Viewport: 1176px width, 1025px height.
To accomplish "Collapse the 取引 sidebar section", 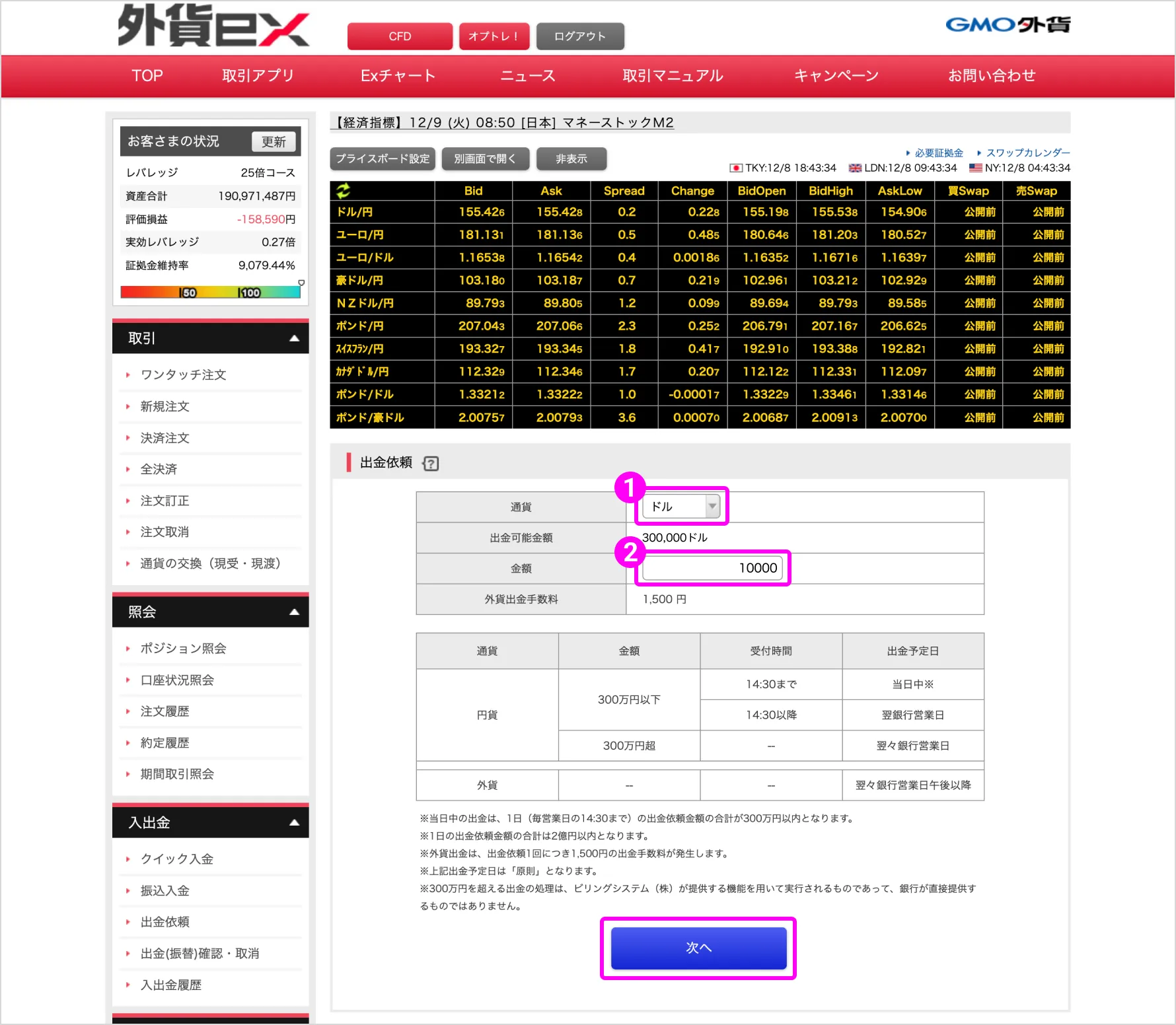I will click(294, 338).
